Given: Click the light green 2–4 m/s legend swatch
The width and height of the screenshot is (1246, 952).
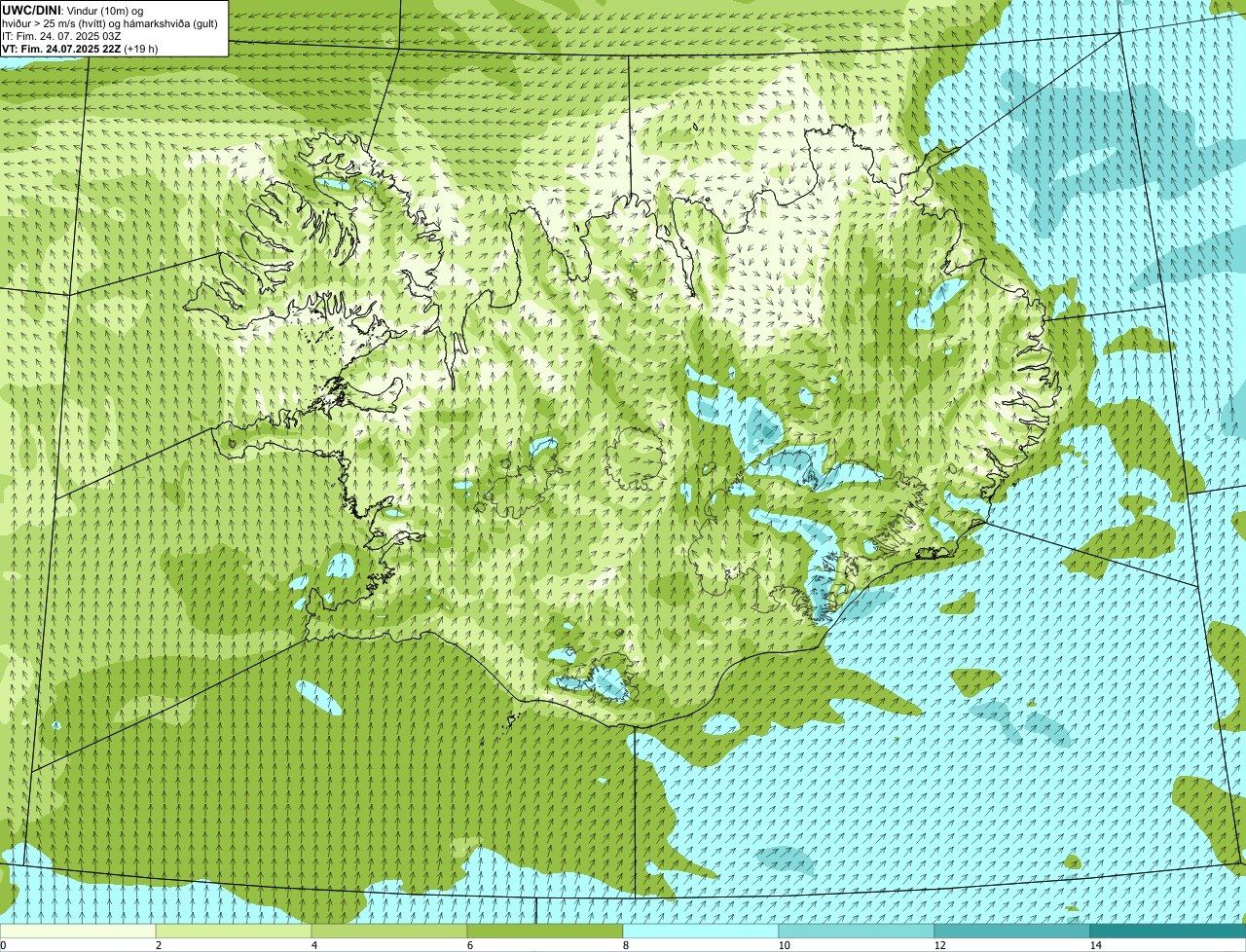Looking at the screenshot, I should pos(234,931).
